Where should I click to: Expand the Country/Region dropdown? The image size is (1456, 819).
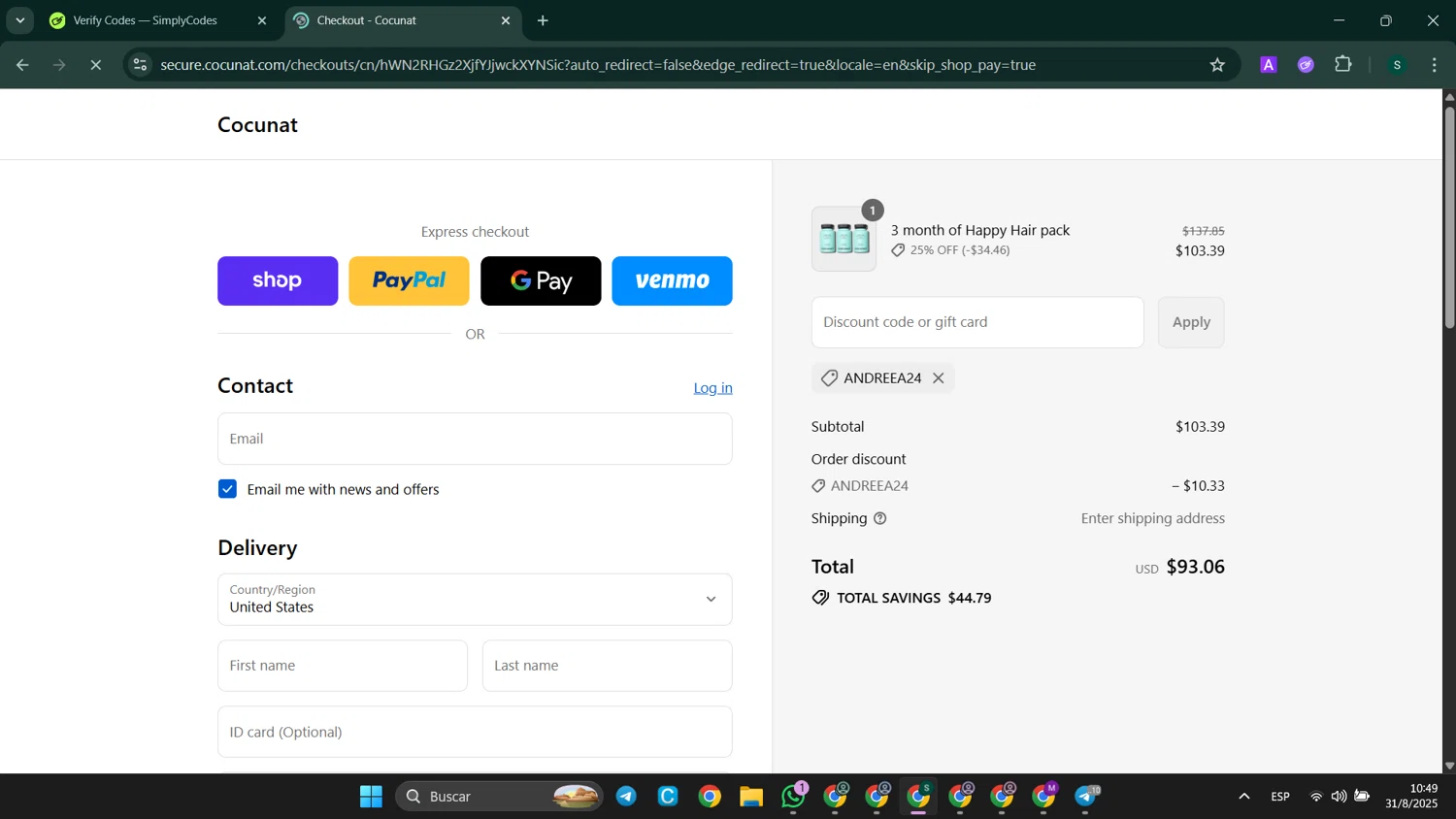point(475,600)
